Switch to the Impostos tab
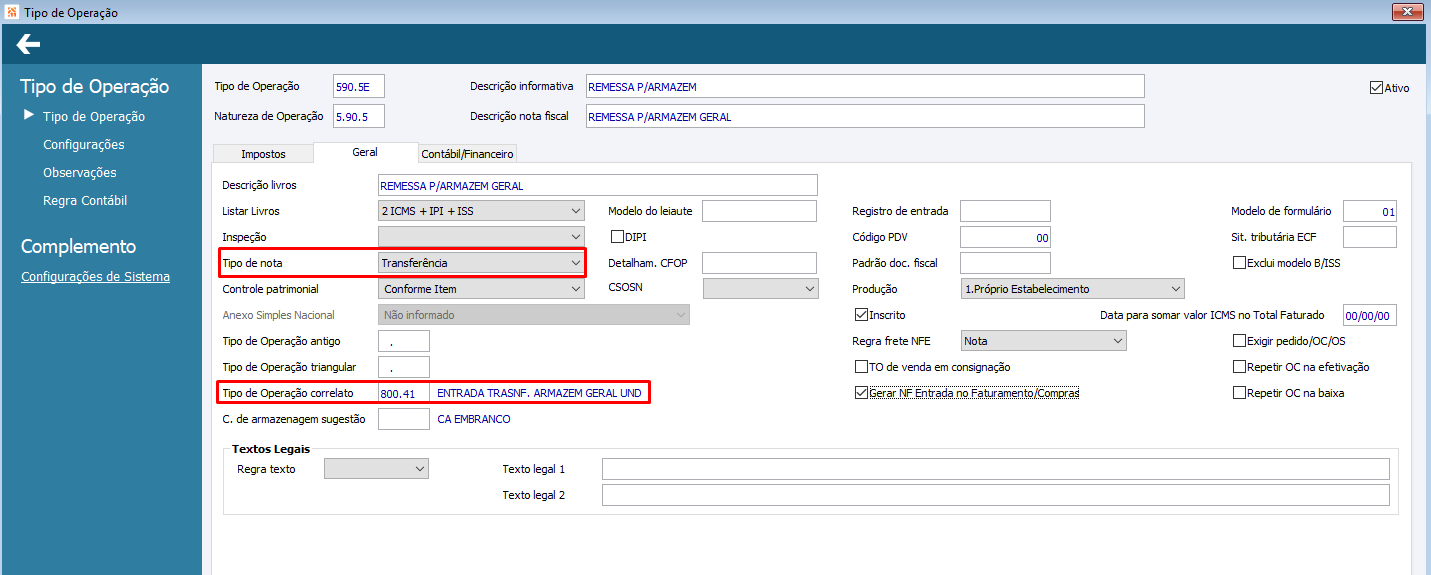 point(263,154)
